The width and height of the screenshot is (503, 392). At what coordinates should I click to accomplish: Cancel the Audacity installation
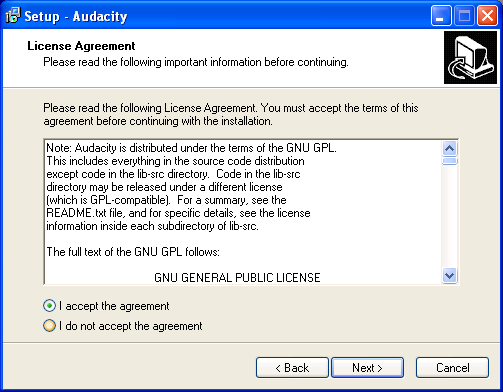point(452,368)
